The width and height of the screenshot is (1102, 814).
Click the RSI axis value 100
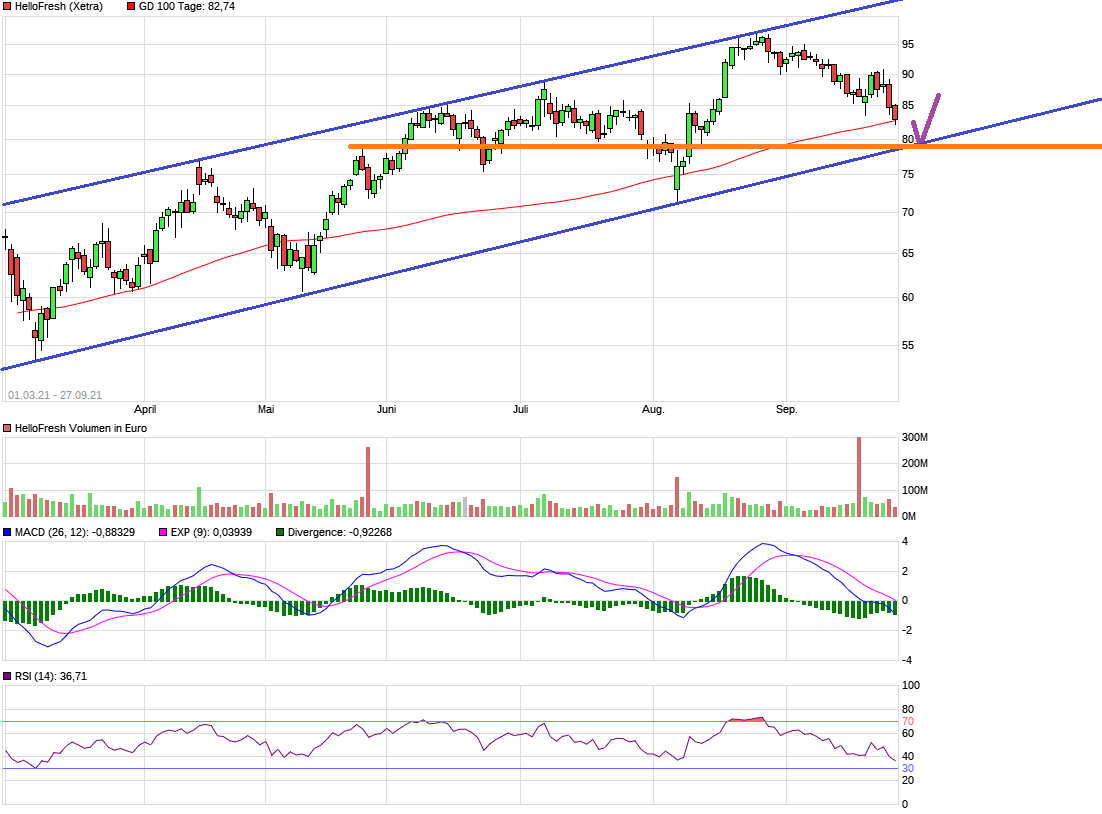(x=911, y=685)
